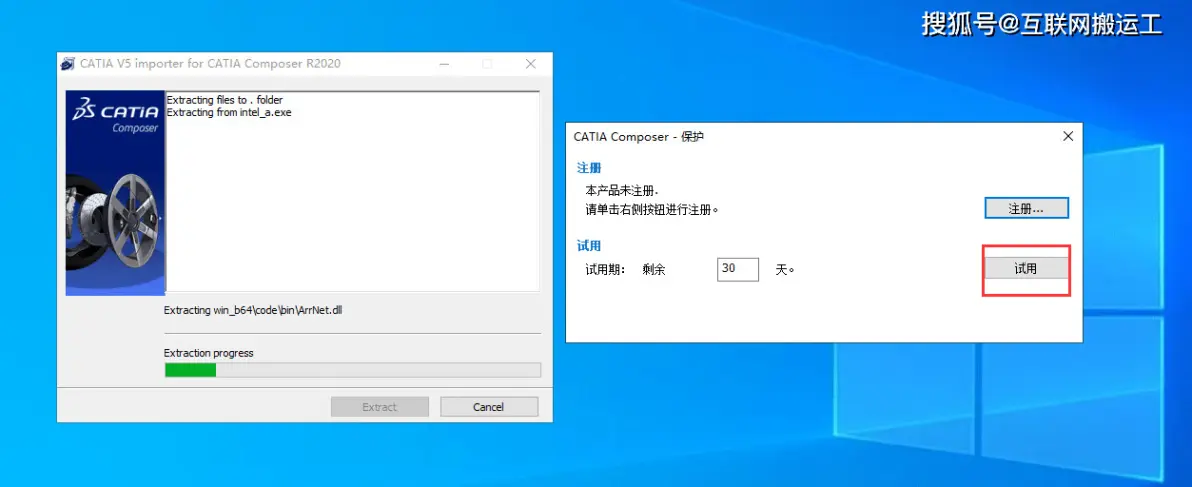Minimize the CATIA V5 importer window
This screenshot has width=1192, height=487.
(443, 64)
